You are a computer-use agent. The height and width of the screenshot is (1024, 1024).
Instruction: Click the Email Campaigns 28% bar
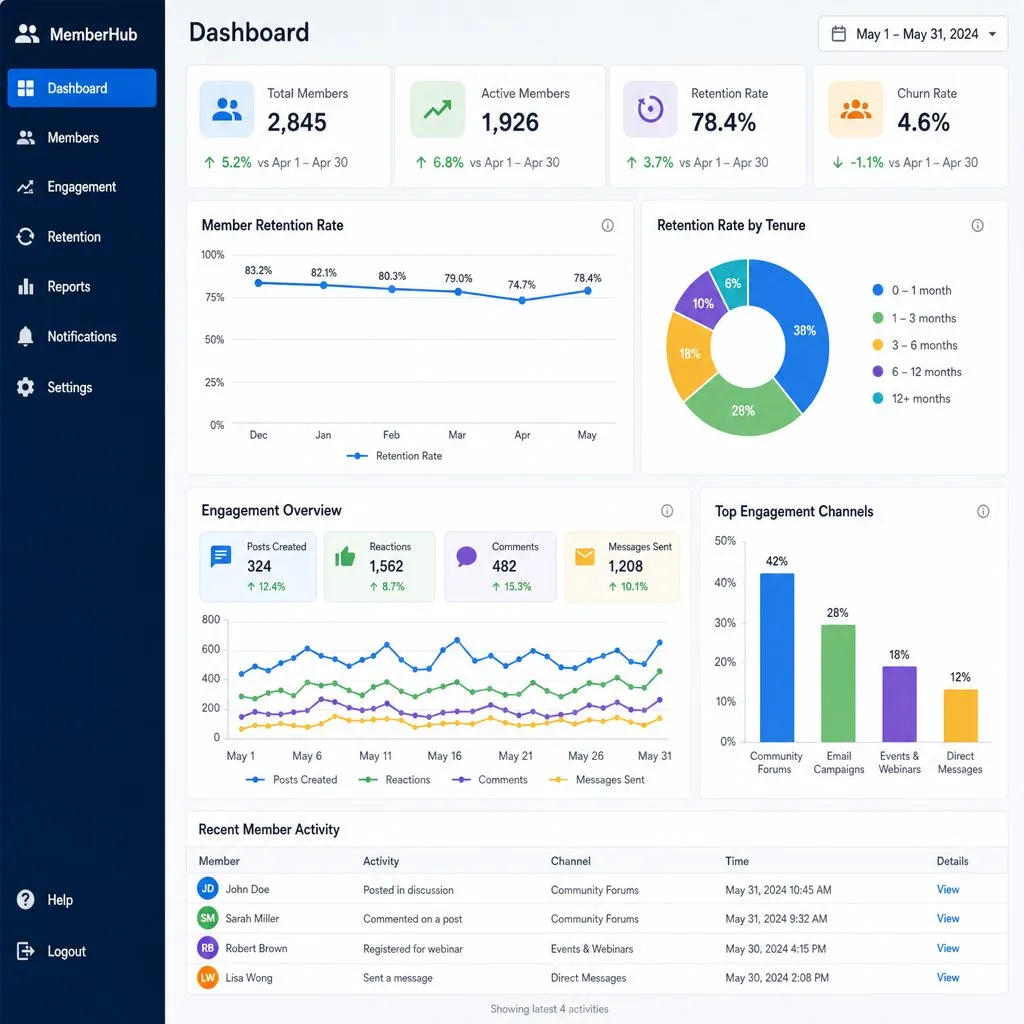coord(838,683)
